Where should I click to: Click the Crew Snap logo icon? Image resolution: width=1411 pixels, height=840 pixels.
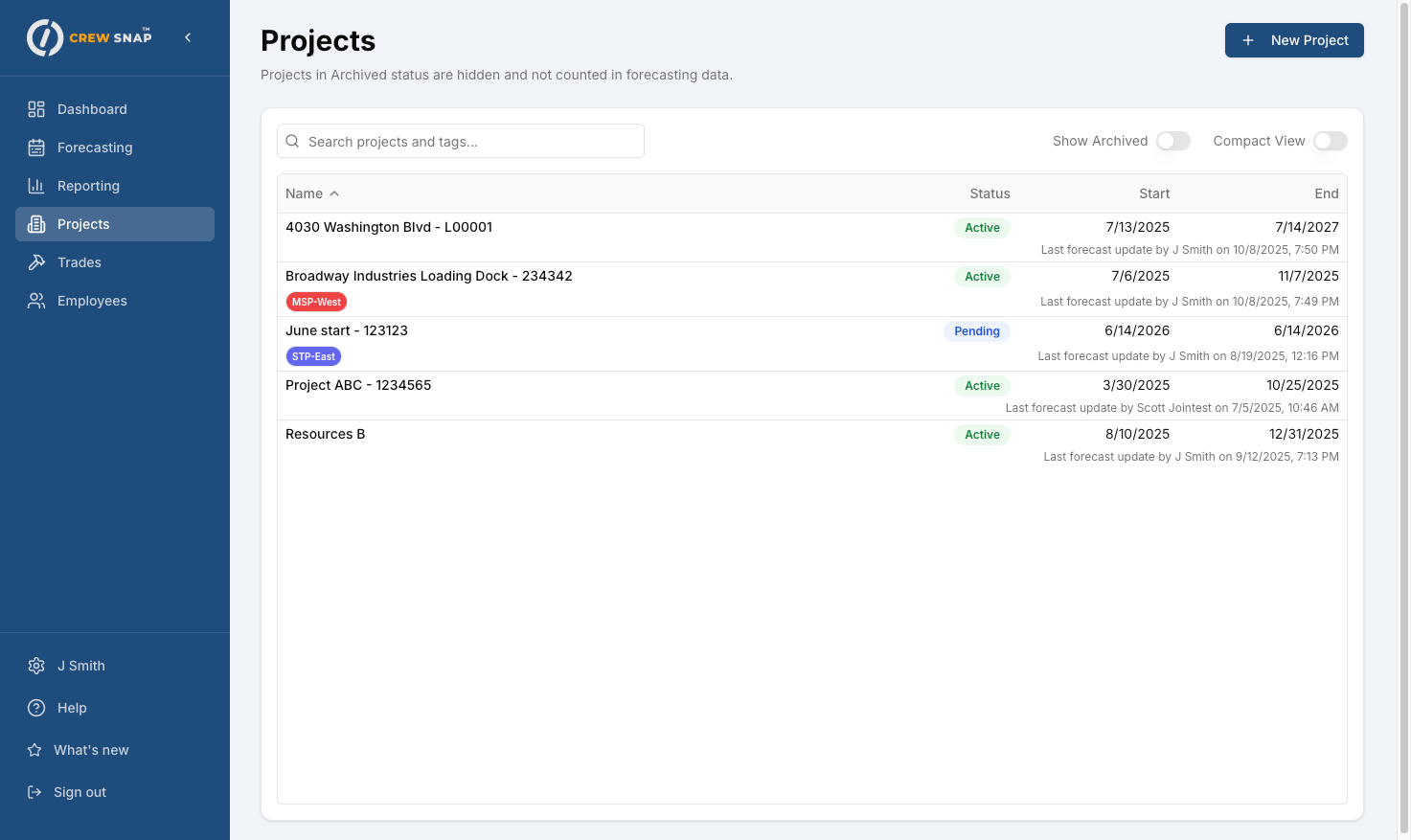(x=45, y=38)
